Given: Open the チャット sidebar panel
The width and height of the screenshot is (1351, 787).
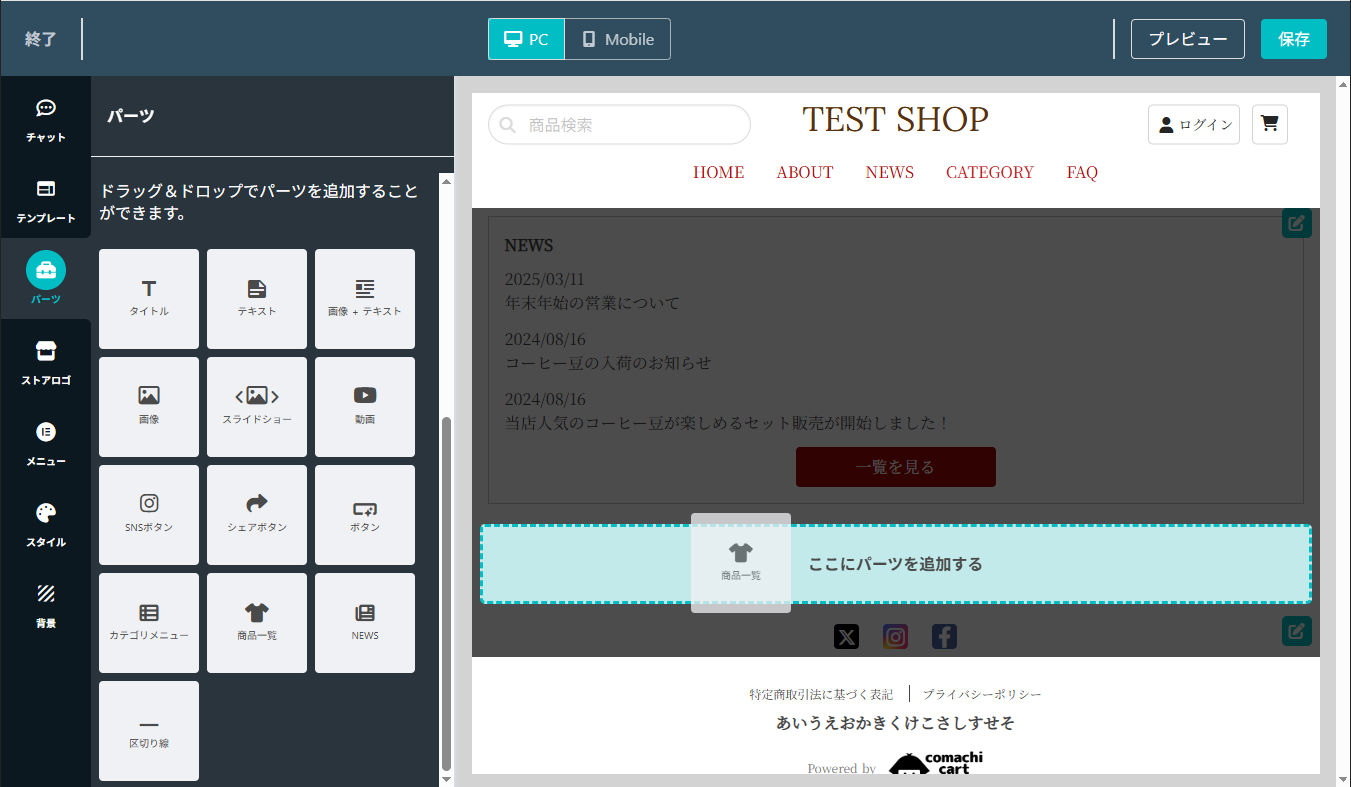Looking at the screenshot, I should [x=46, y=119].
